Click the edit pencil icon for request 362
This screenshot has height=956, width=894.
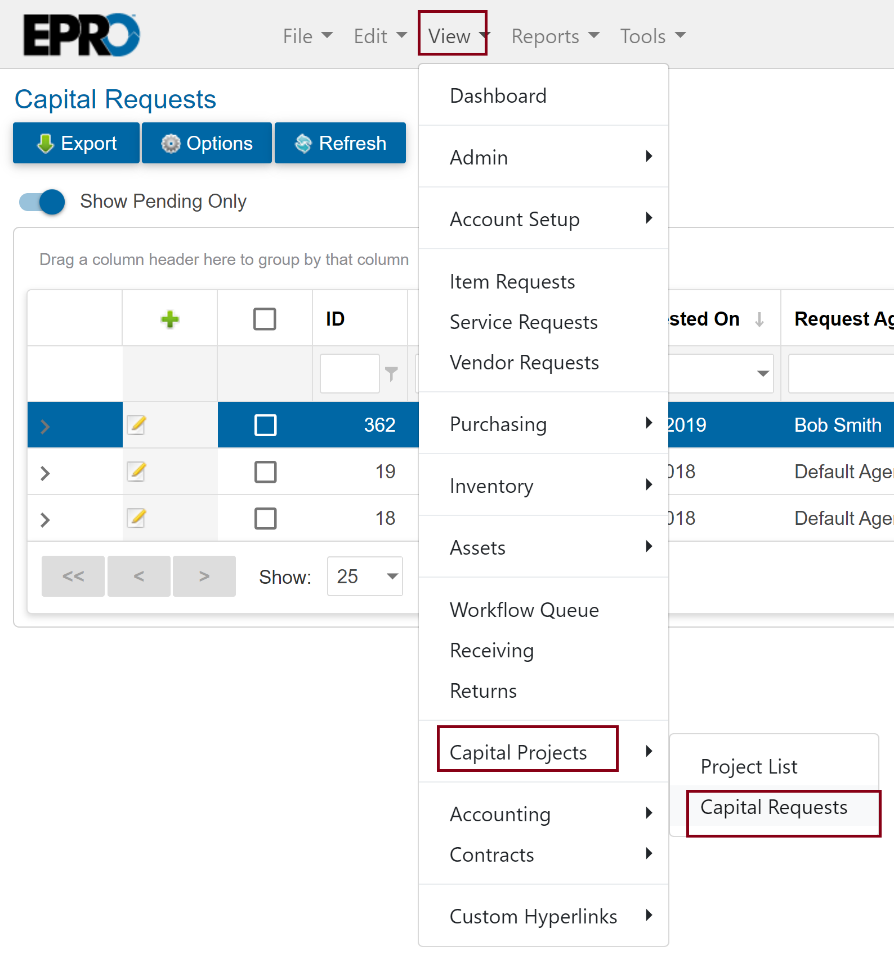(x=137, y=425)
